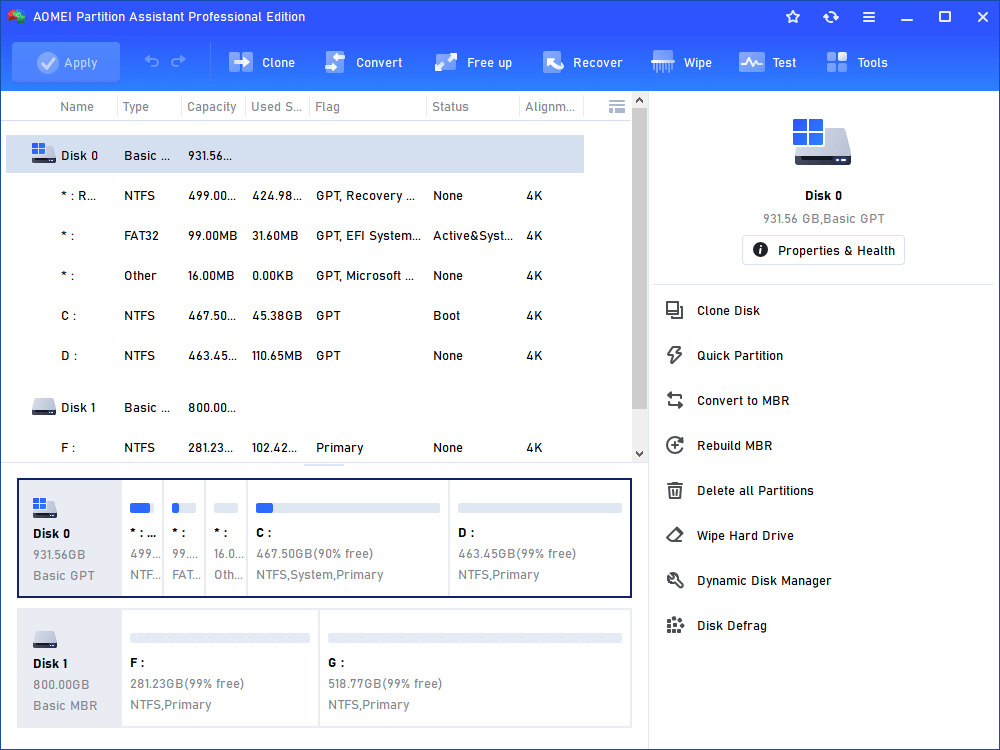
Task: Click the Name column header
Action: click(x=77, y=107)
